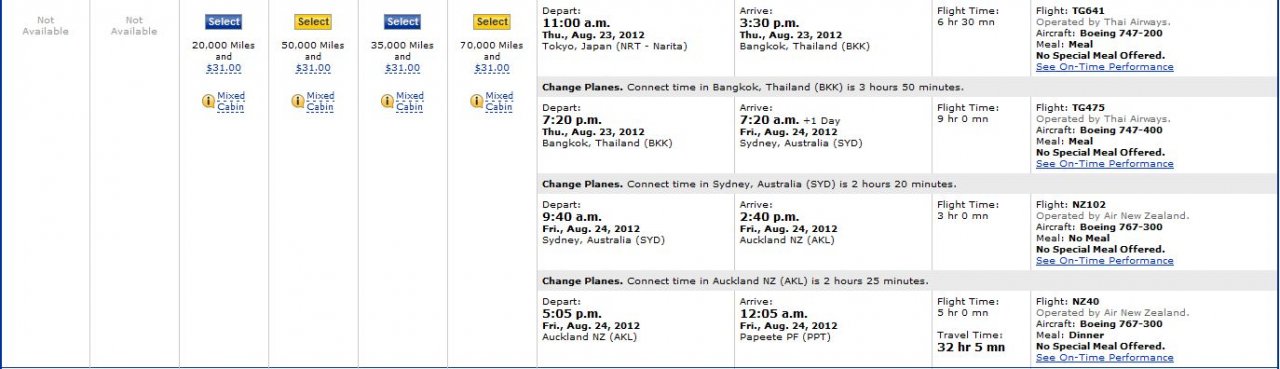See On-Time Performance for flight NZ40

1104,358
